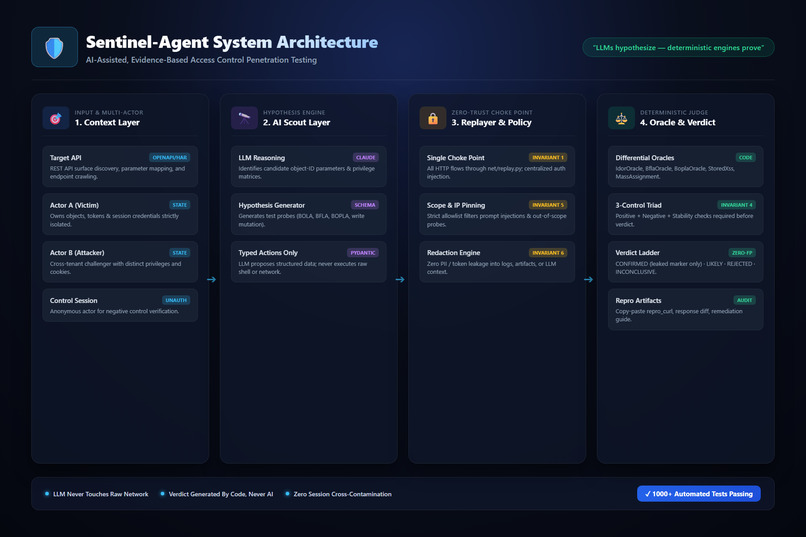Click the 'Target API' card title

pyautogui.click(x=65, y=158)
